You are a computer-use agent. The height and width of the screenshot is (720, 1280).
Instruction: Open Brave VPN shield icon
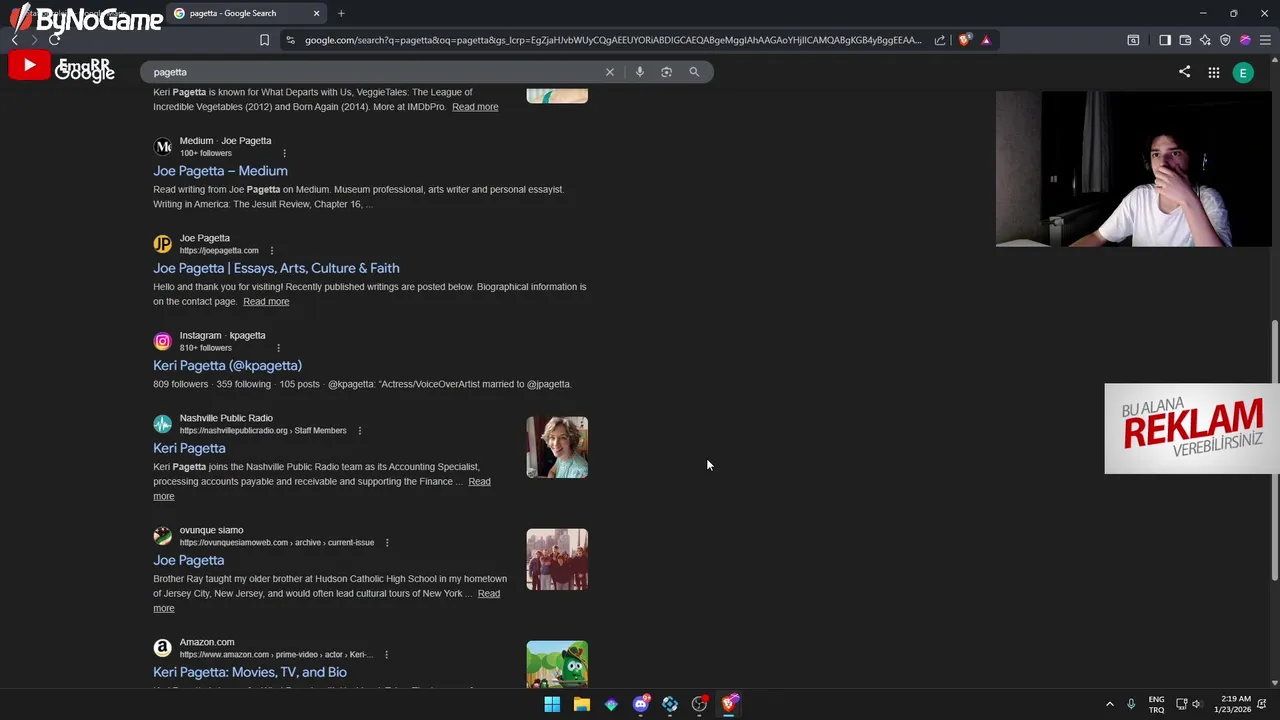tap(1225, 40)
